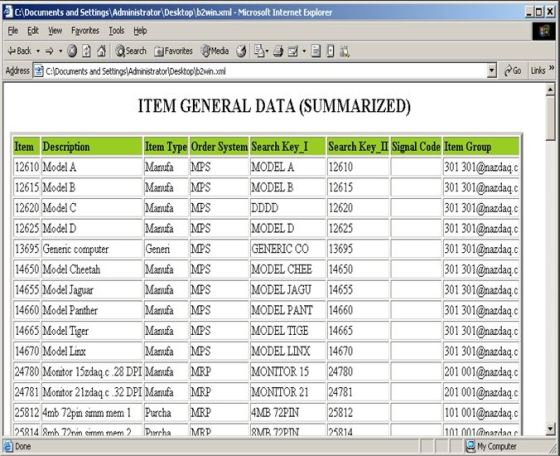Stop page loading with the Stop icon
Viewport: 560px width, 456px height.
[72, 51]
